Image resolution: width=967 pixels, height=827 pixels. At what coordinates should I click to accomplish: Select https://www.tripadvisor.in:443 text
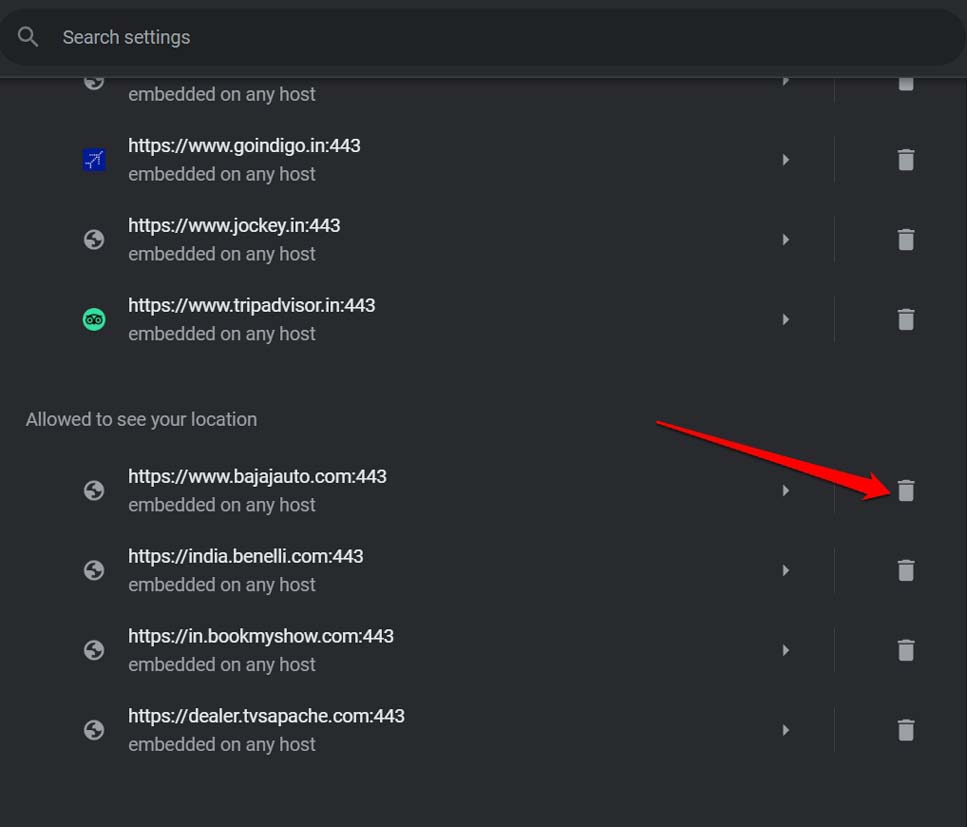pyautogui.click(x=252, y=305)
